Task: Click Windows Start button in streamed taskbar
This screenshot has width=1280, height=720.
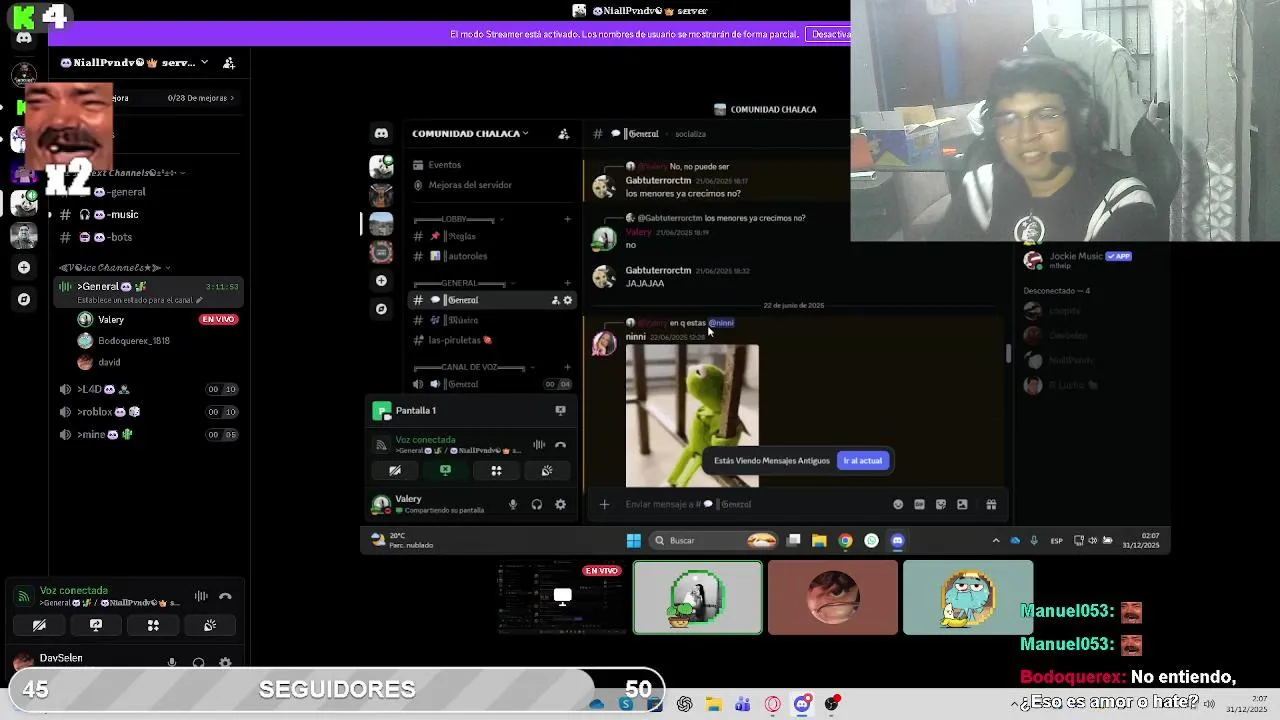Action: [x=633, y=541]
